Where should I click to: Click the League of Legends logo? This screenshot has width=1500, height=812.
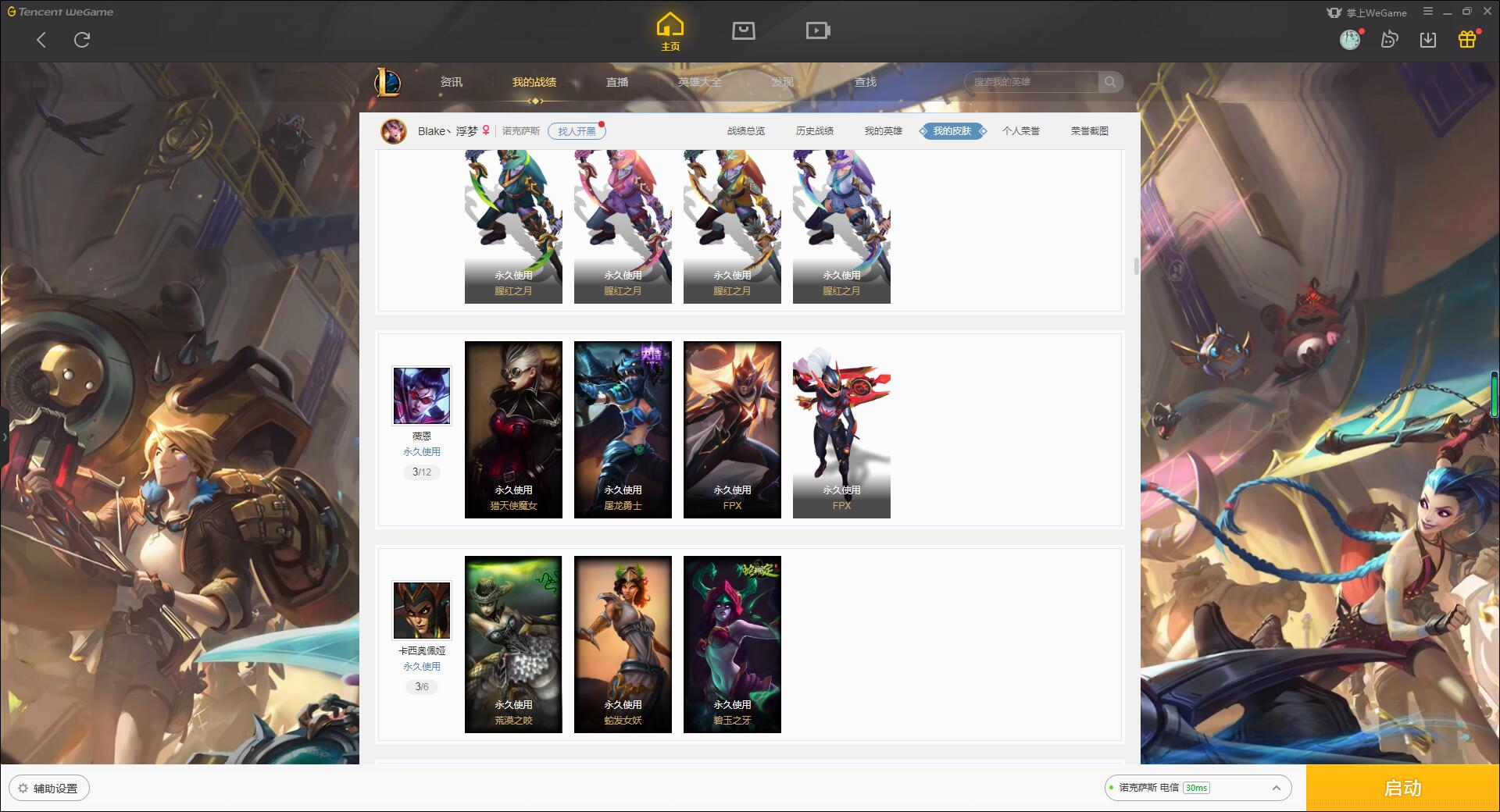click(x=387, y=82)
